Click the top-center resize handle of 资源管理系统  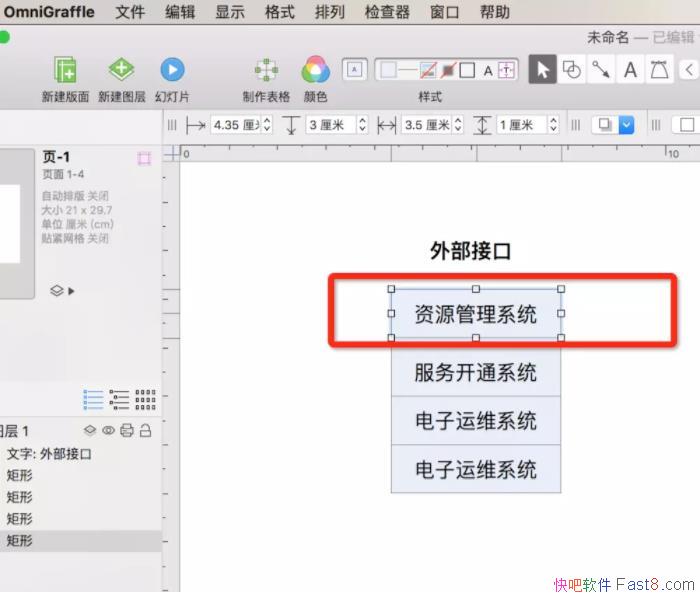point(476,289)
